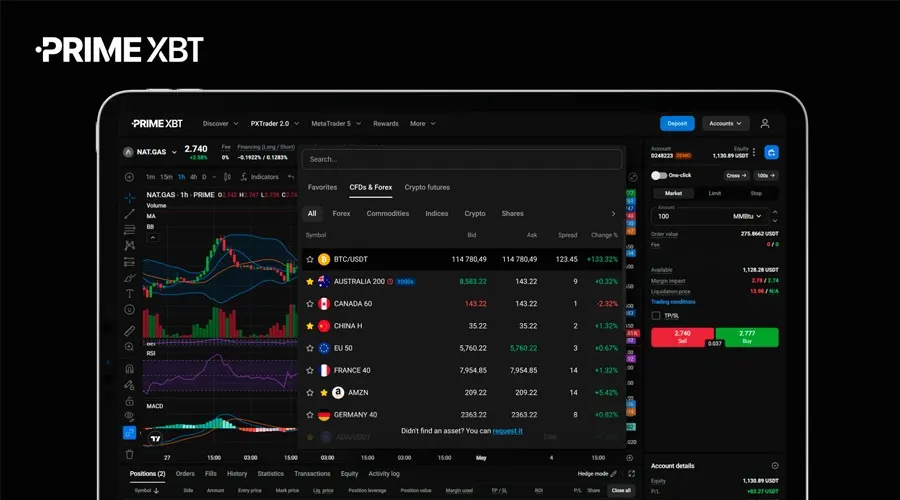Add a chart with plus circle icon

coord(129,177)
